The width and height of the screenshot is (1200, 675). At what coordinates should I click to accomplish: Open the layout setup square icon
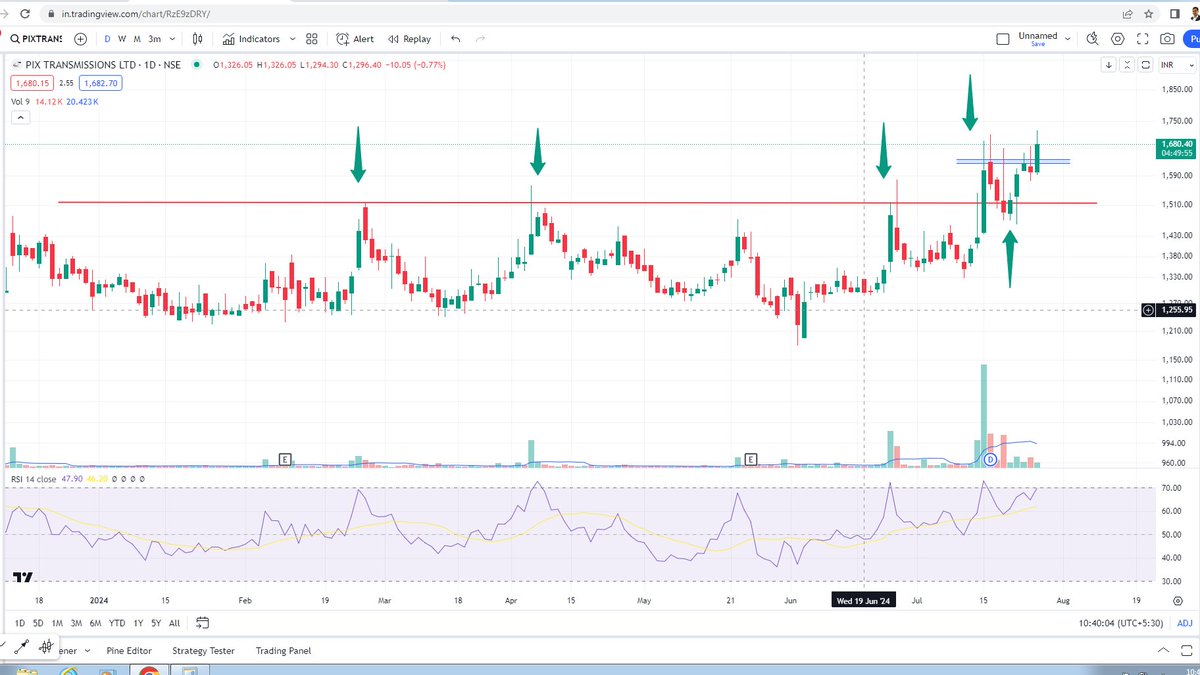coord(1003,39)
